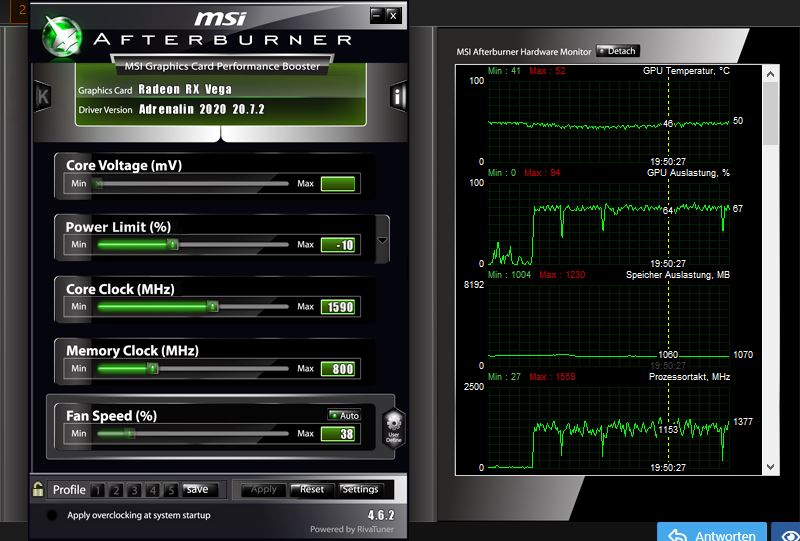Select profile slot 5

171,490
